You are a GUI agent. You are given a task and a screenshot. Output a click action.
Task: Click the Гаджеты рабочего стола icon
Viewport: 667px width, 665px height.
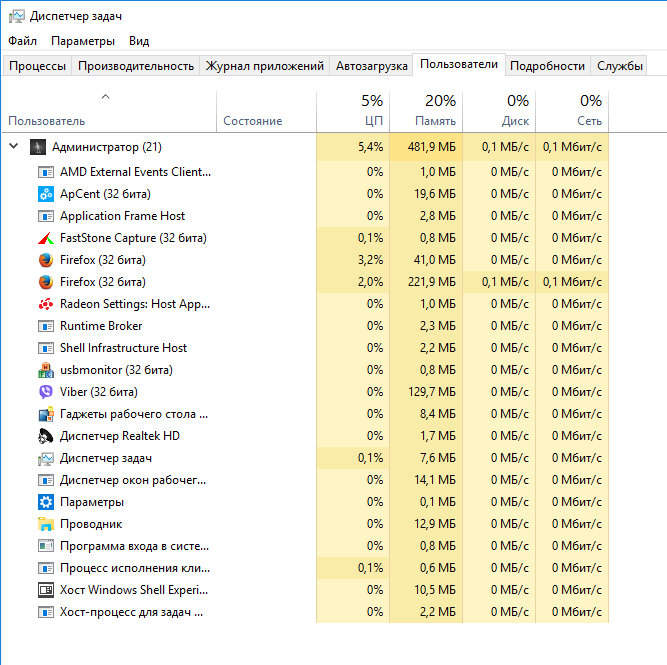coord(46,414)
